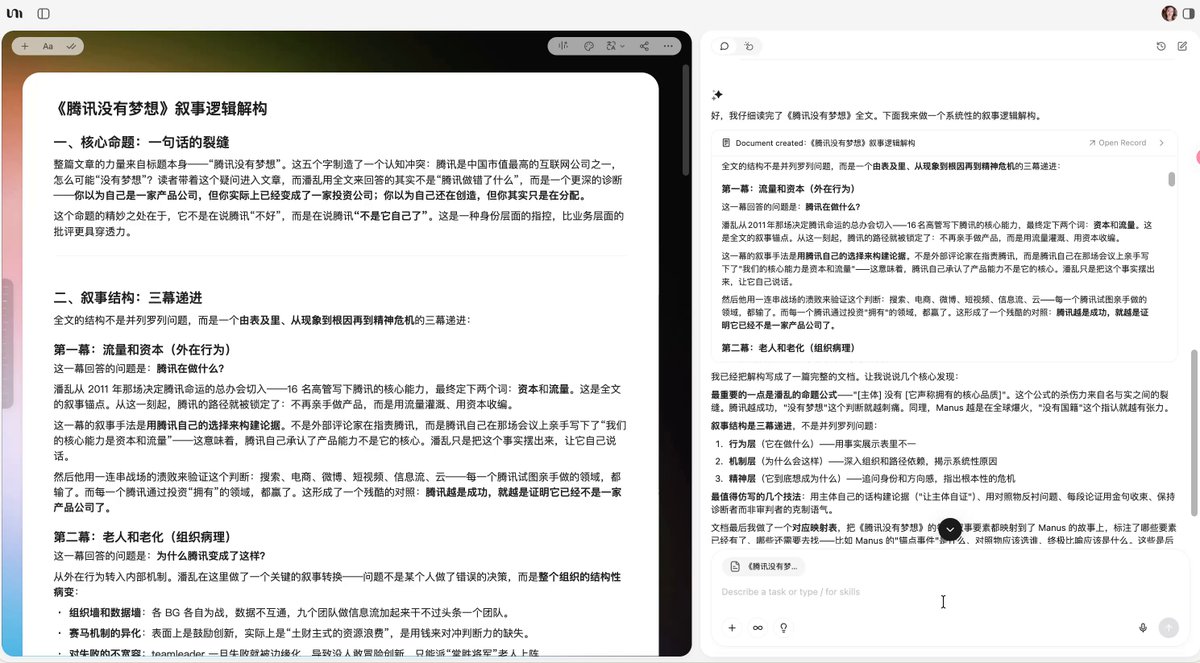Open the three-dot more options menu
Viewport: 1200px width, 663px height.
669,46
